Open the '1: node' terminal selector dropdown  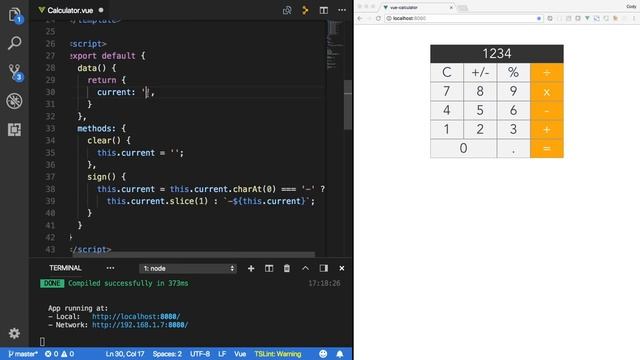(x=188, y=268)
